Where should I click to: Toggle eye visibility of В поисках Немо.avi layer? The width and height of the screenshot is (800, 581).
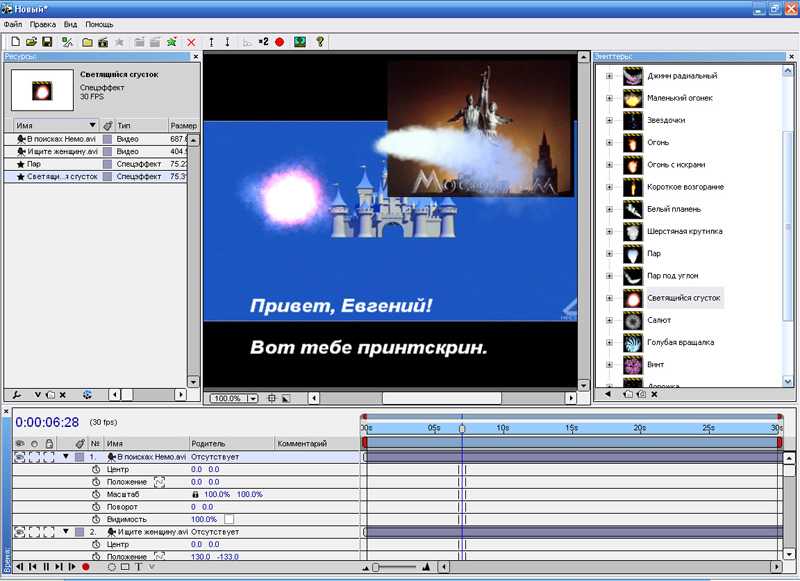point(19,457)
